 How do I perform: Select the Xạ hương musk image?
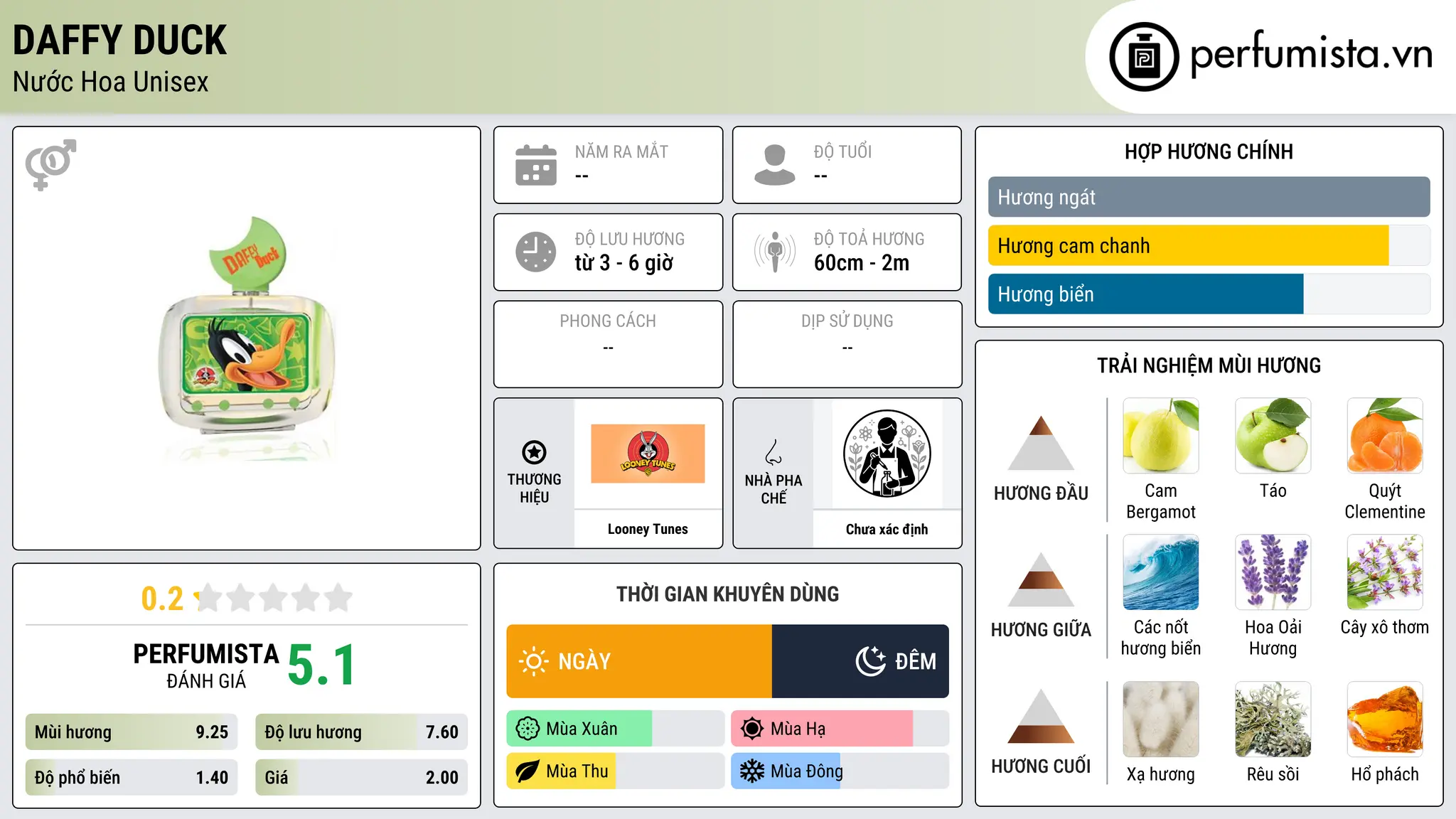pos(1161,719)
